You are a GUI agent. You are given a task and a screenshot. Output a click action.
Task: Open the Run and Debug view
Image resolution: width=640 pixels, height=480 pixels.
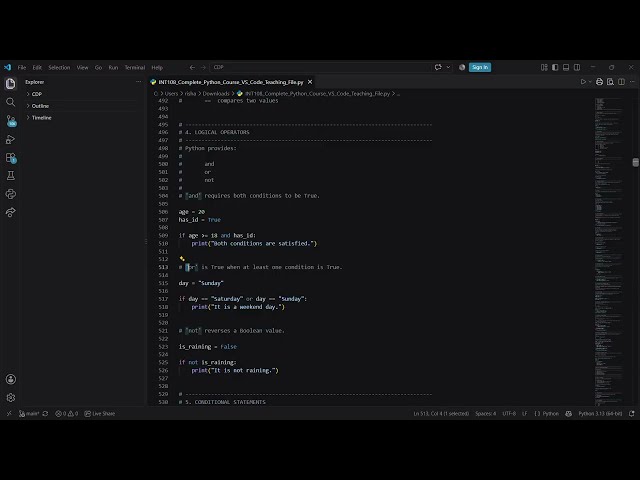click(11, 140)
